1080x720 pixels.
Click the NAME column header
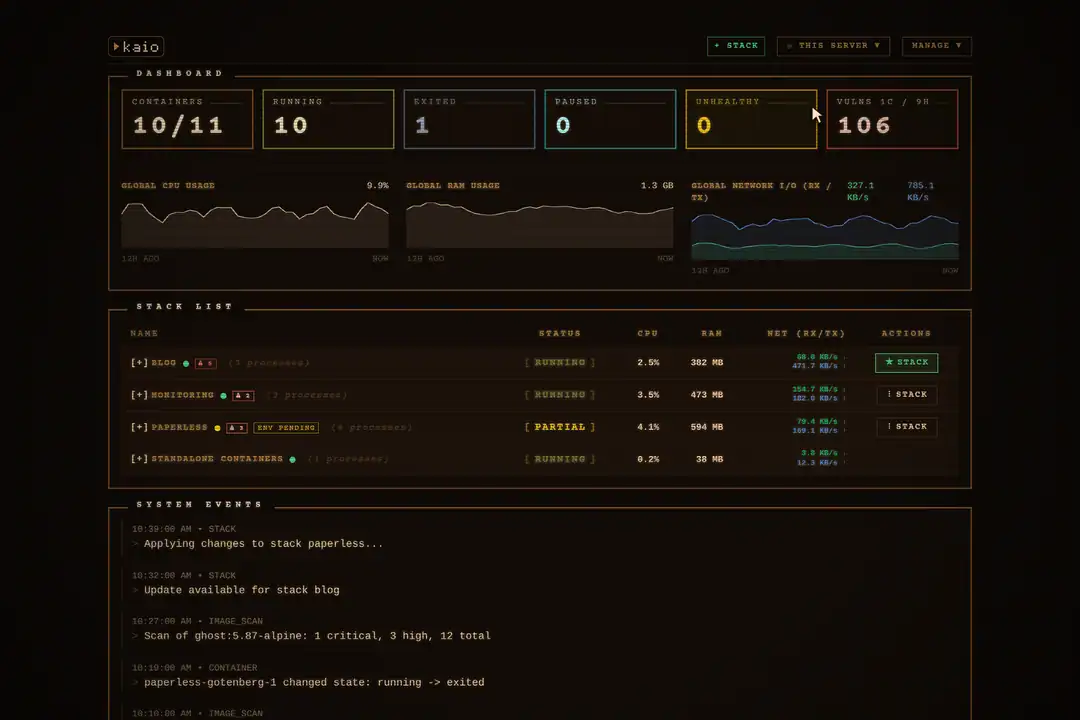point(144,333)
